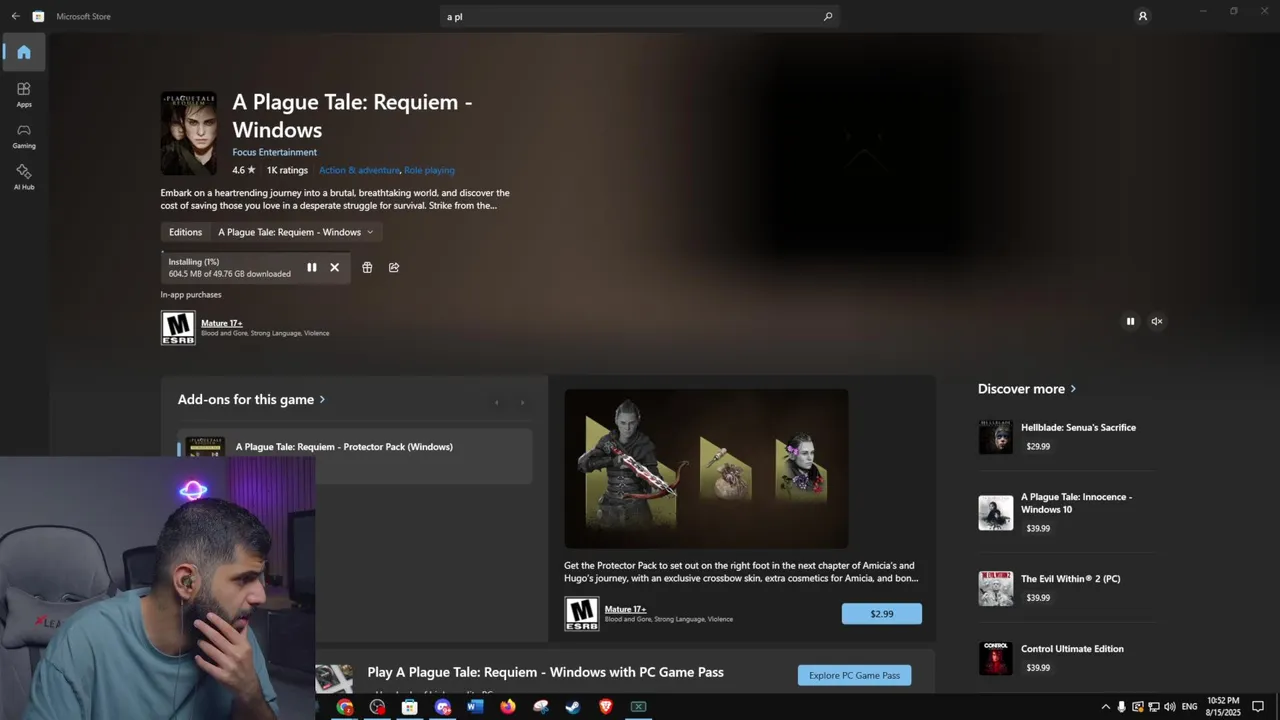
Task: Pause the game installation
Action: (x=312, y=267)
